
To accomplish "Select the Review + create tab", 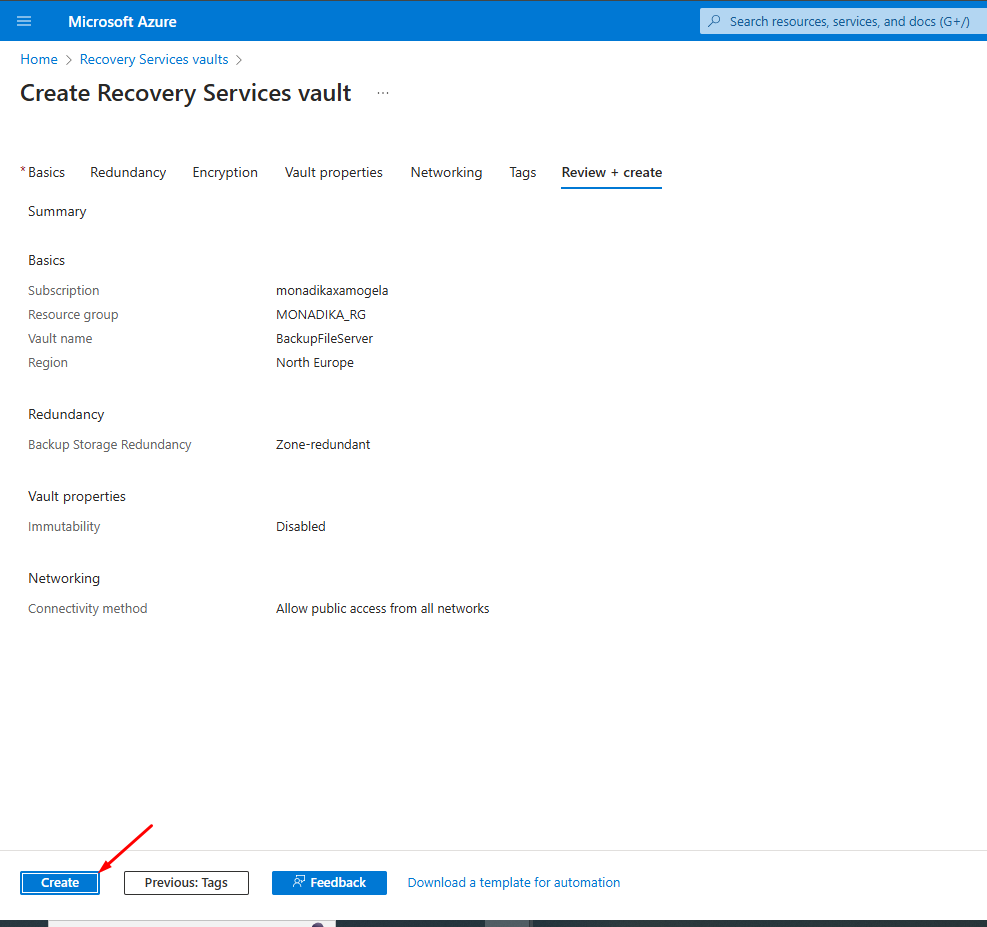I will (612, 172).
